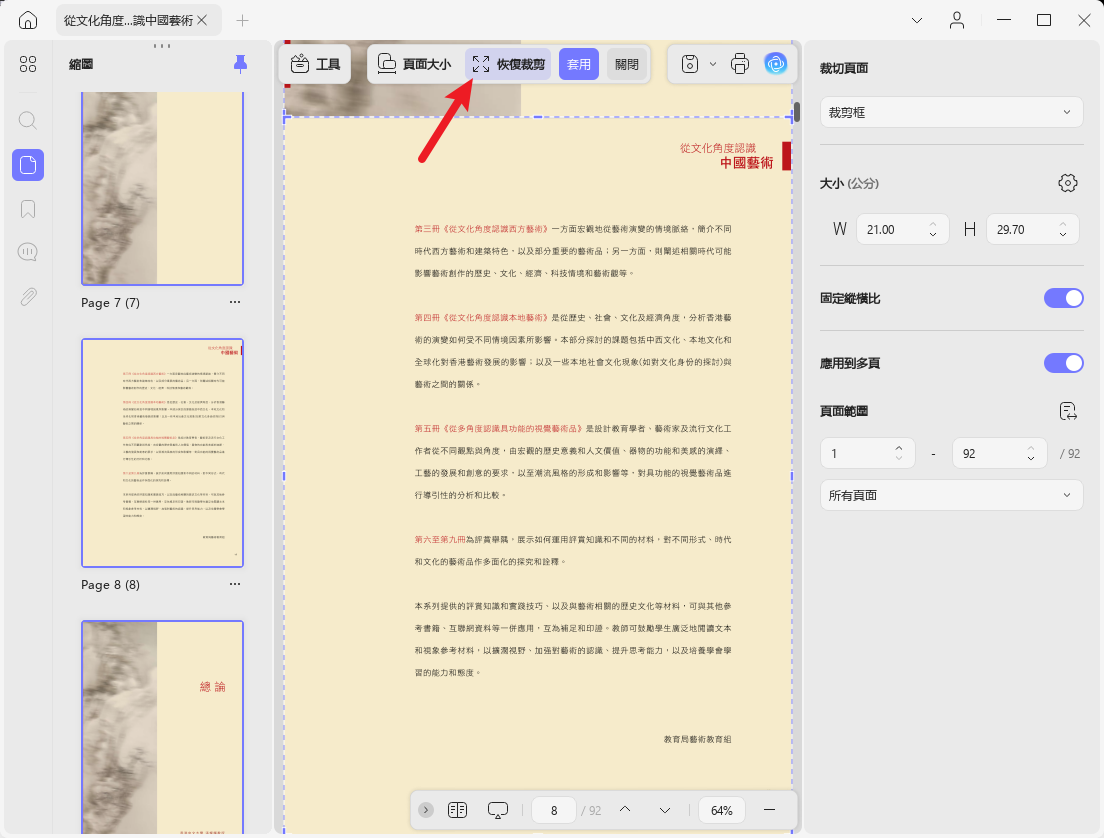This screenshot has height=838, width=1104.
Task: Open the search panel icon
Action: point(28,120)
